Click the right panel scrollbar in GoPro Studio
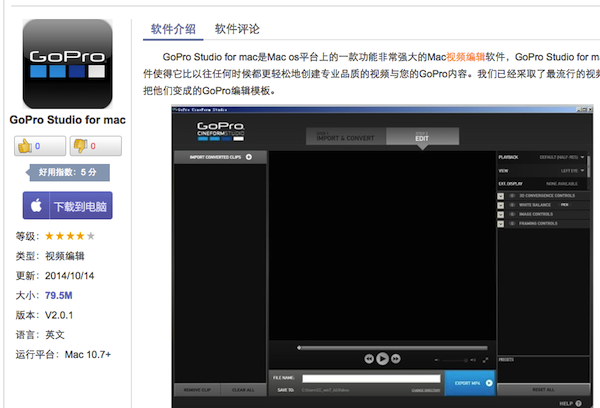 (588, 165)
